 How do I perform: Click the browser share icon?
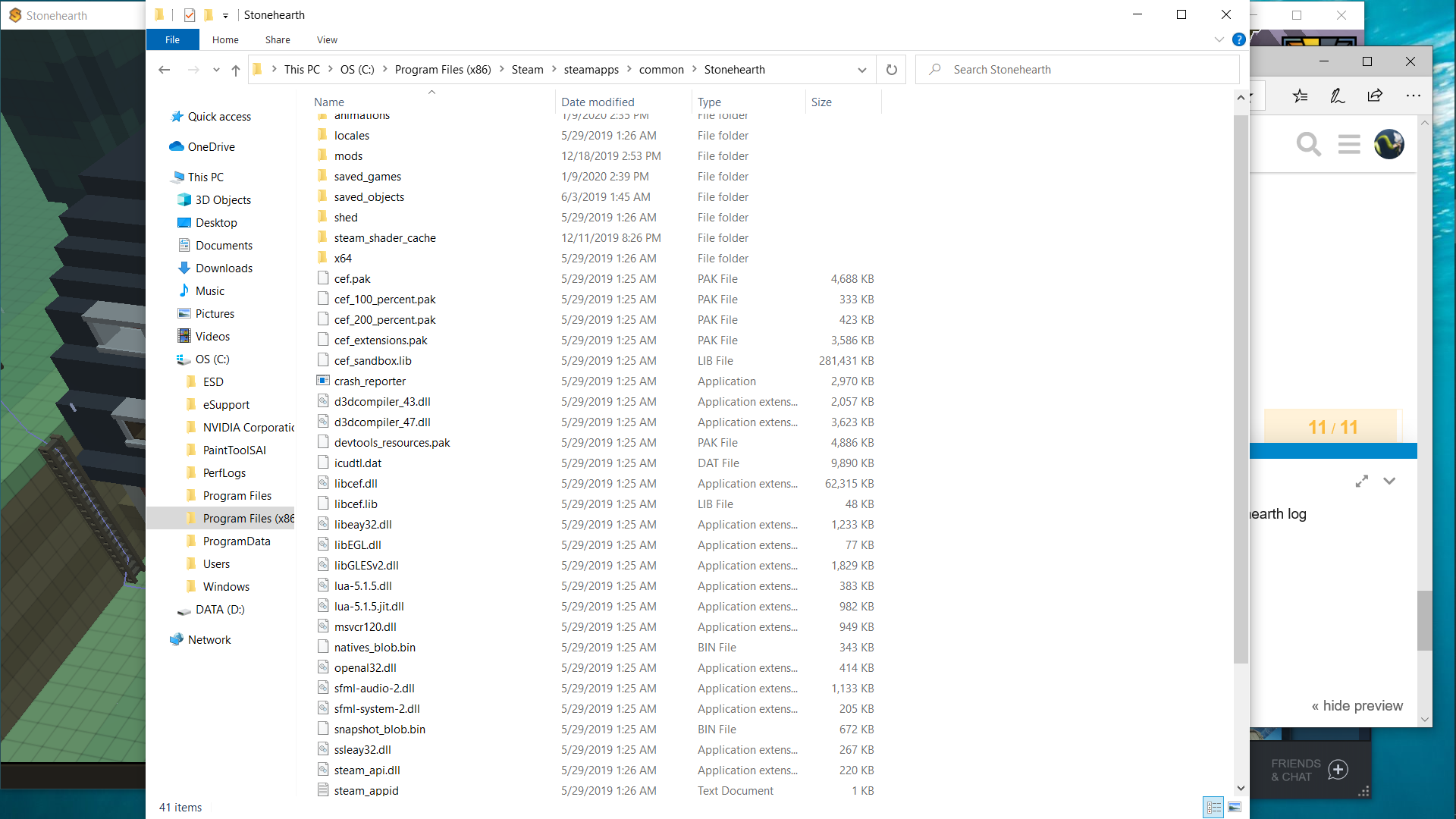1375,96
